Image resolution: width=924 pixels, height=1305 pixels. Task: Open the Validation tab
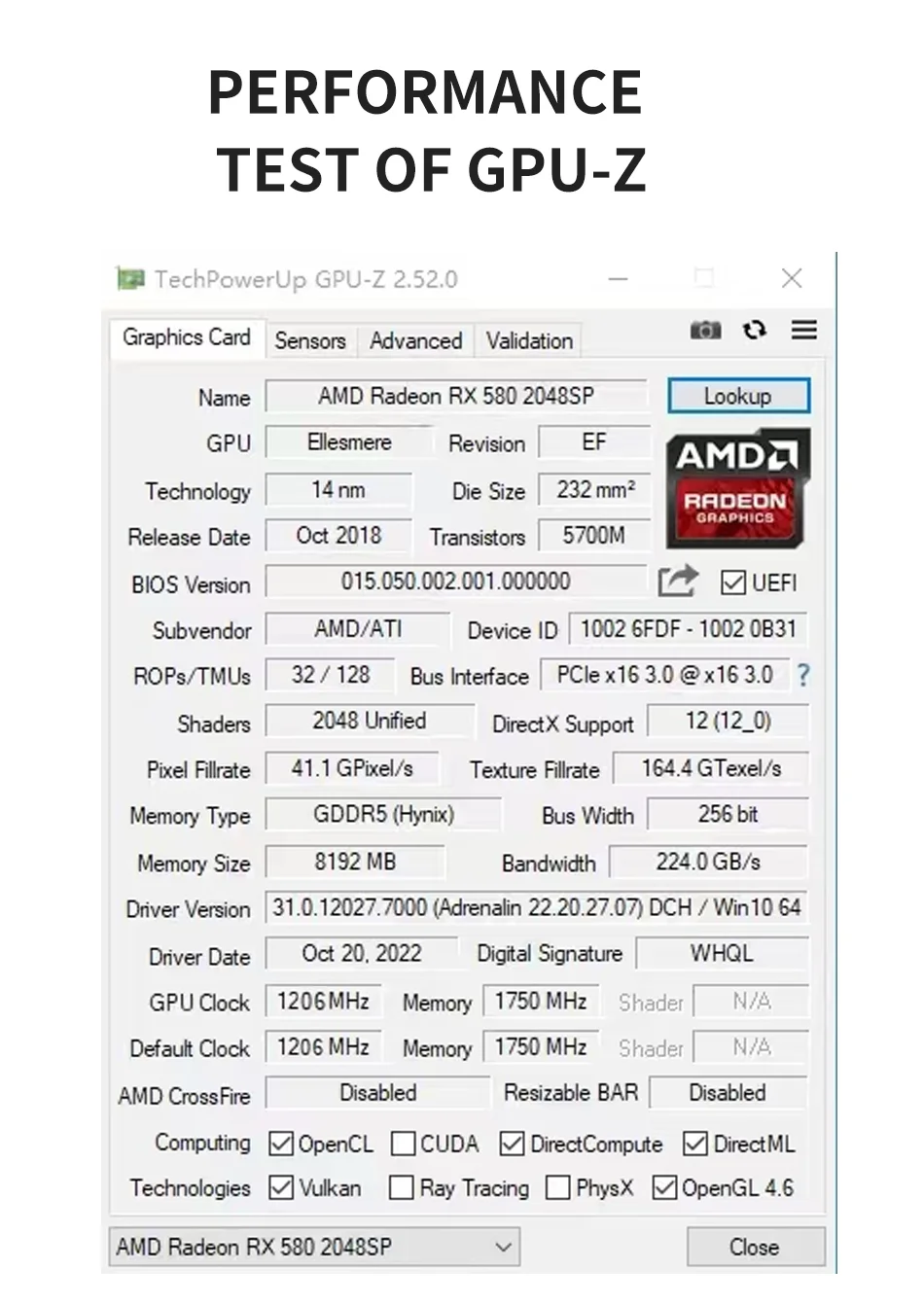[529, 340]
